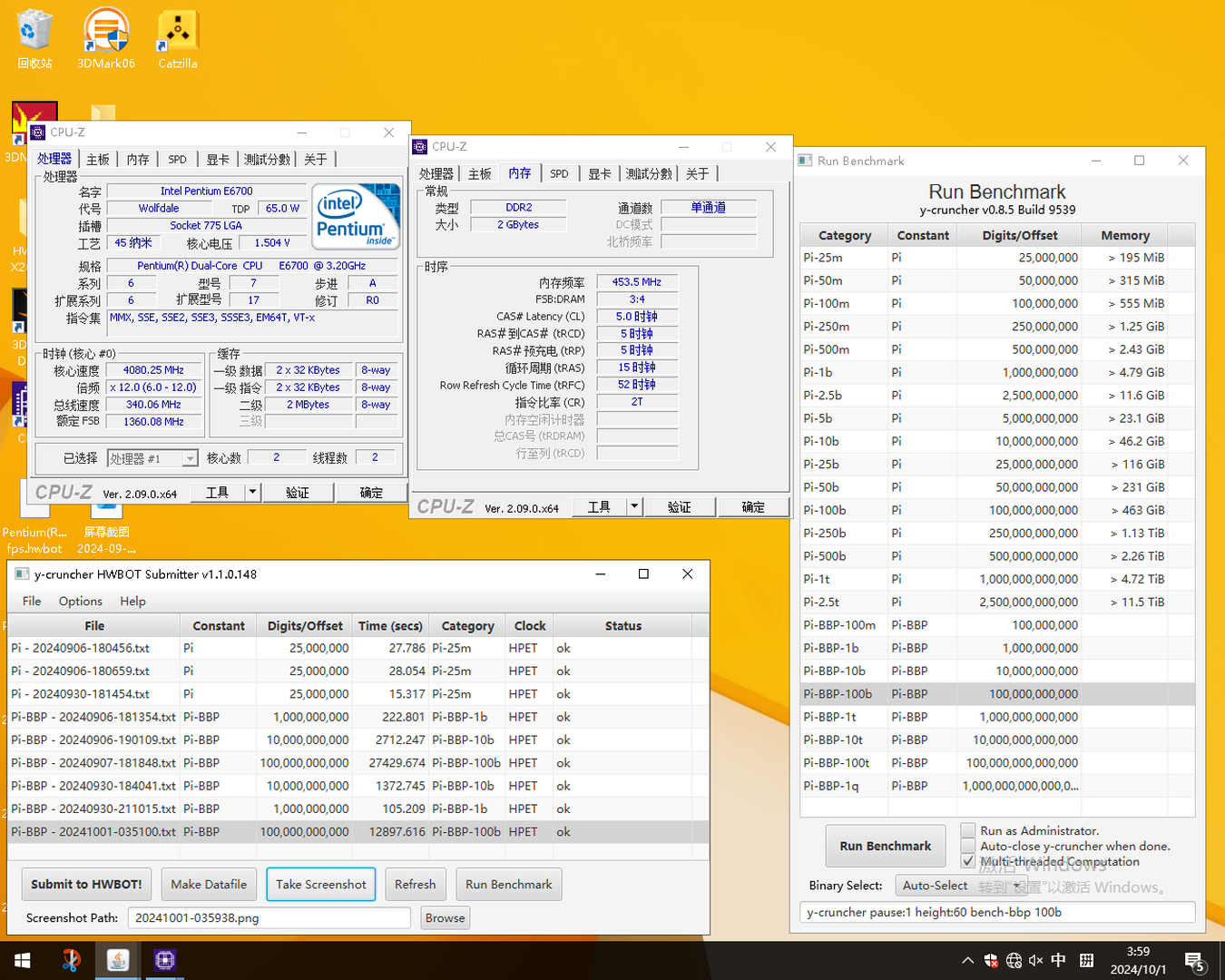This screenshot has width=1225, height=980.
Task: Switch to 关于 tab in left CPU-Z
Action: tap(316, 160)
